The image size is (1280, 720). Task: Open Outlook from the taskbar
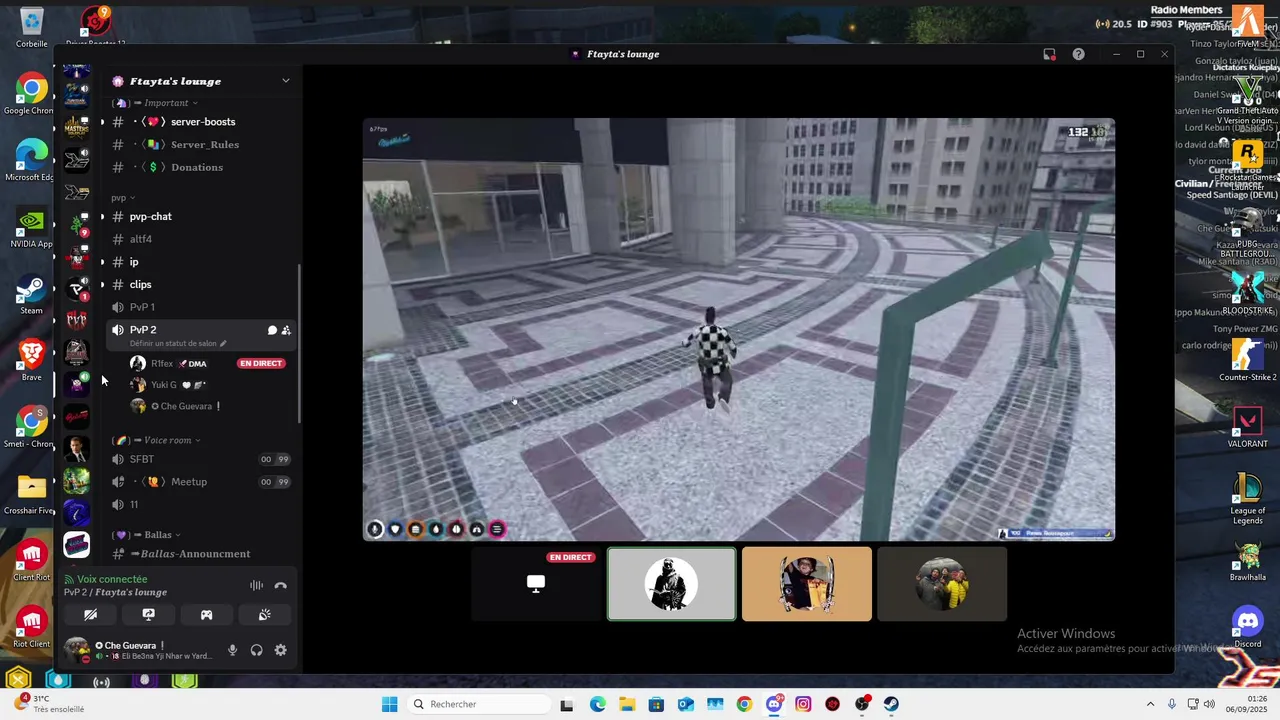pyautogui.click(x=685, y=704)
